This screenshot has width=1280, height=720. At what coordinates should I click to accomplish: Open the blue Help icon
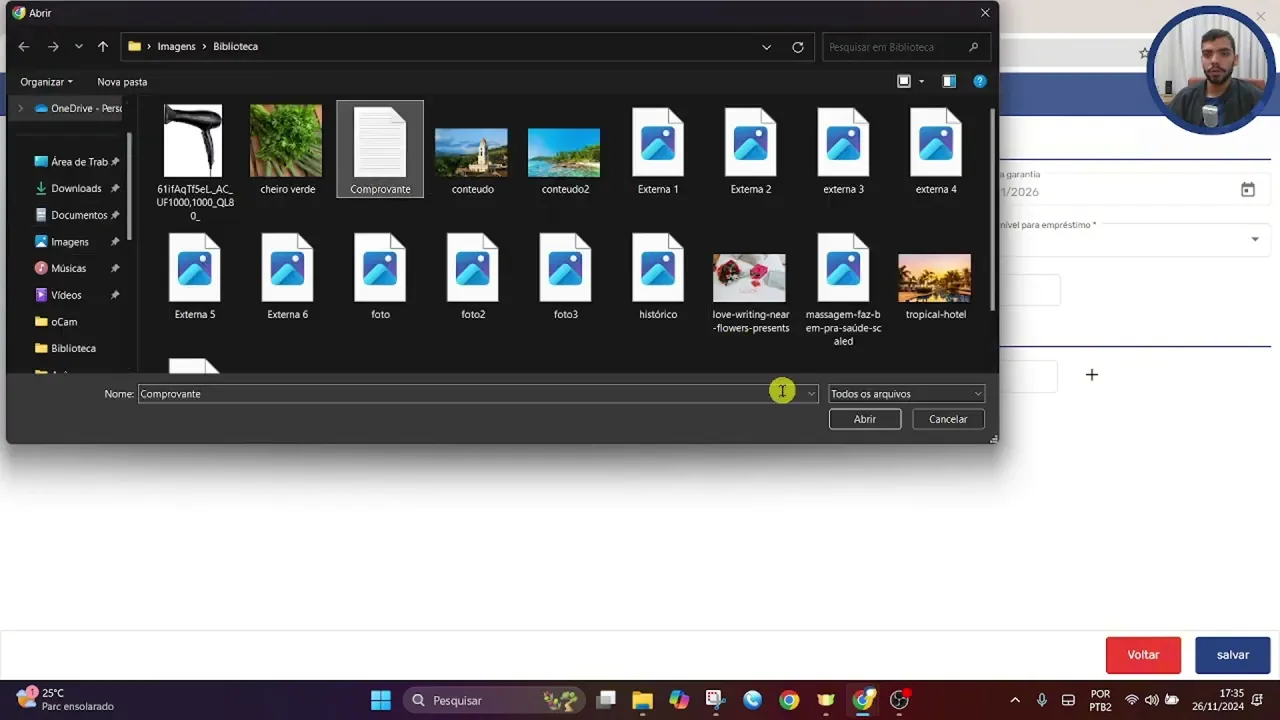tap(980, 82)
